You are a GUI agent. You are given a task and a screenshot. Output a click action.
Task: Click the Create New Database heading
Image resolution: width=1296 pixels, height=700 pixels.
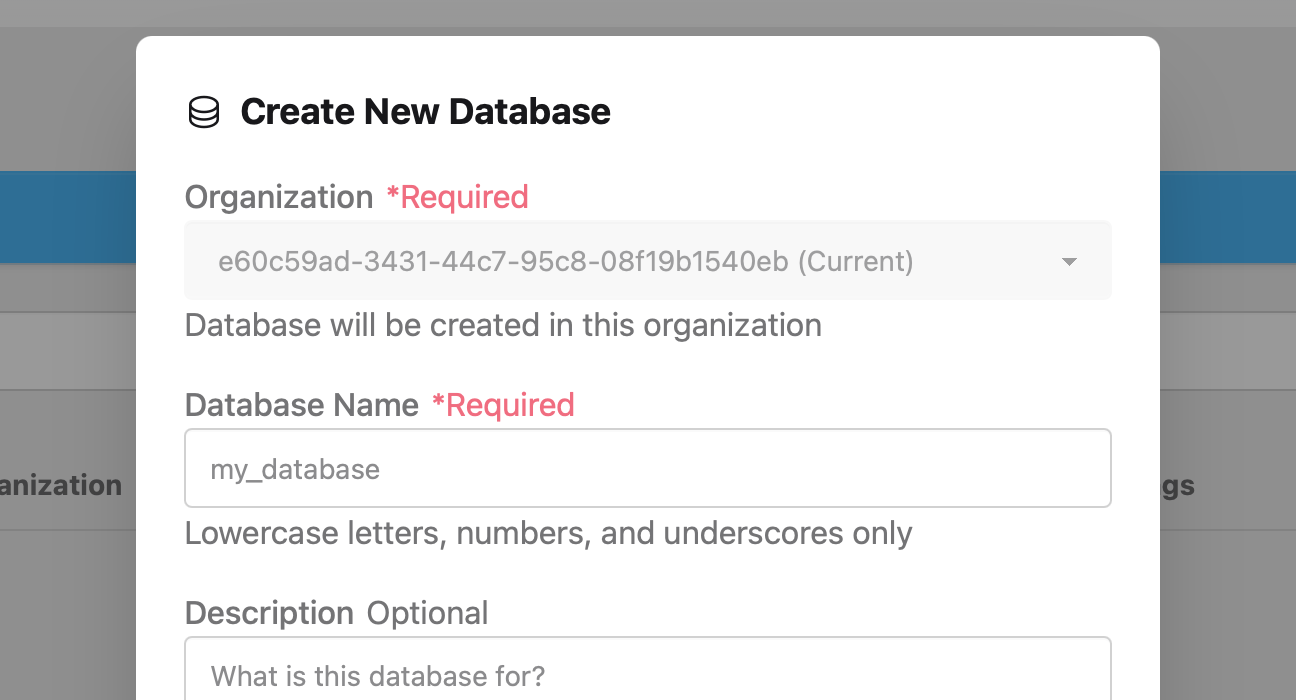426,111
